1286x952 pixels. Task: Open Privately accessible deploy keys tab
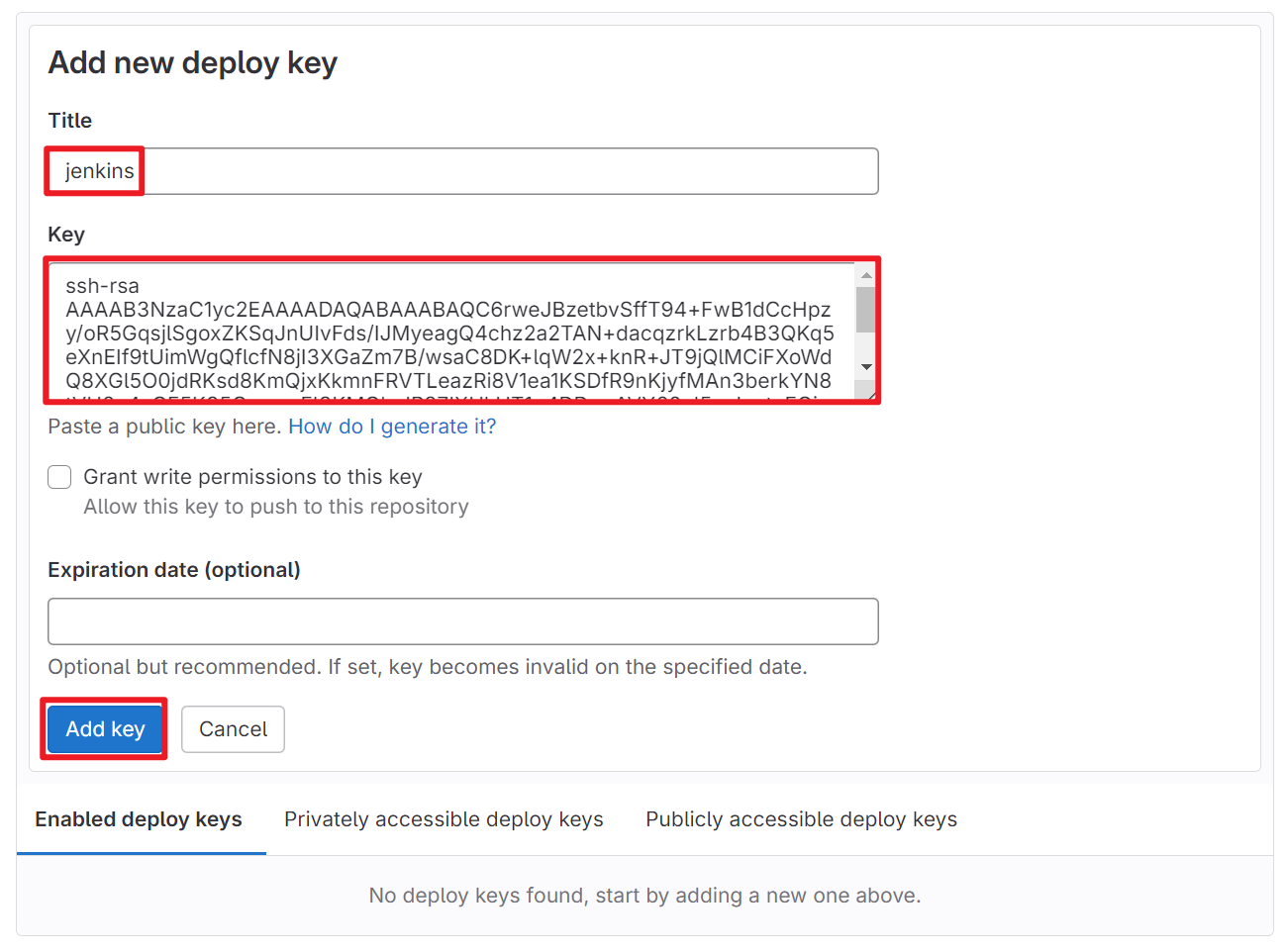click(444, 819)
